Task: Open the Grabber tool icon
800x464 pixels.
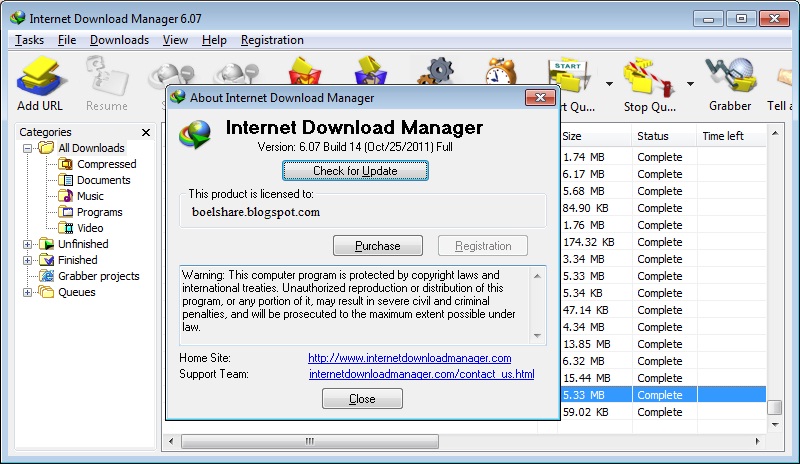Action: [x=730, y=76]
